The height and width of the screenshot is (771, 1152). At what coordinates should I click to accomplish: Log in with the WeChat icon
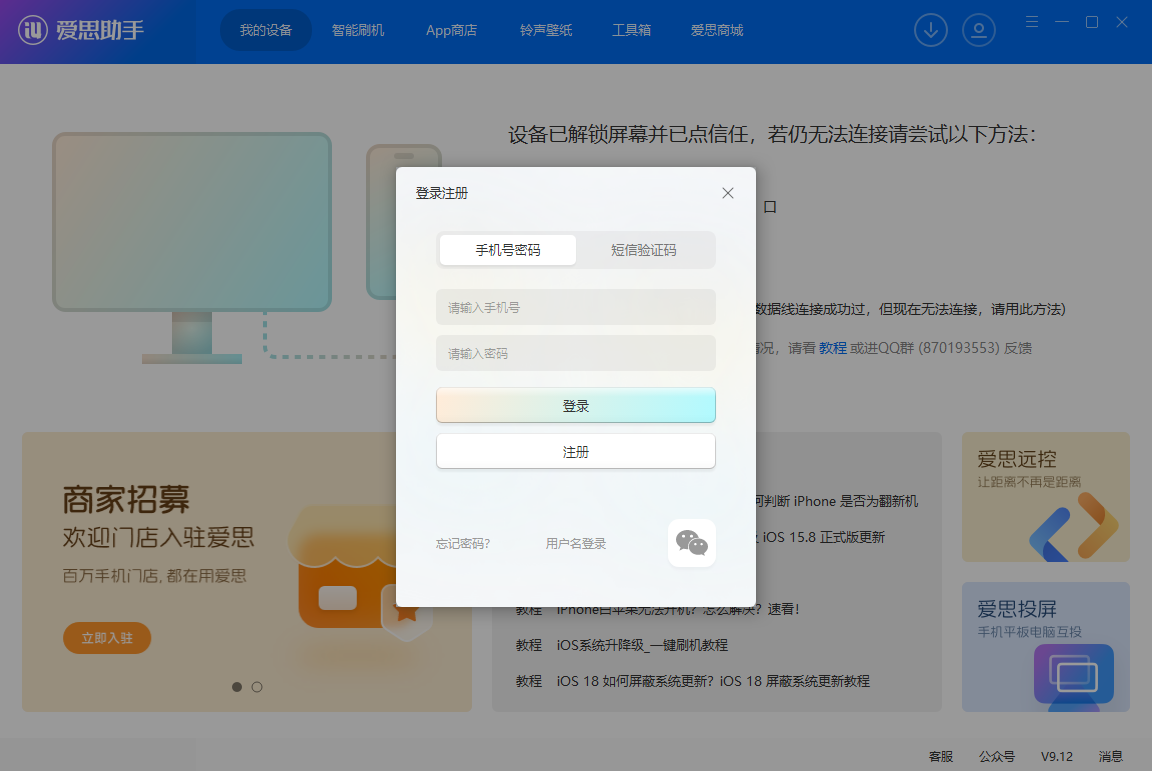[x=691, y=543]
